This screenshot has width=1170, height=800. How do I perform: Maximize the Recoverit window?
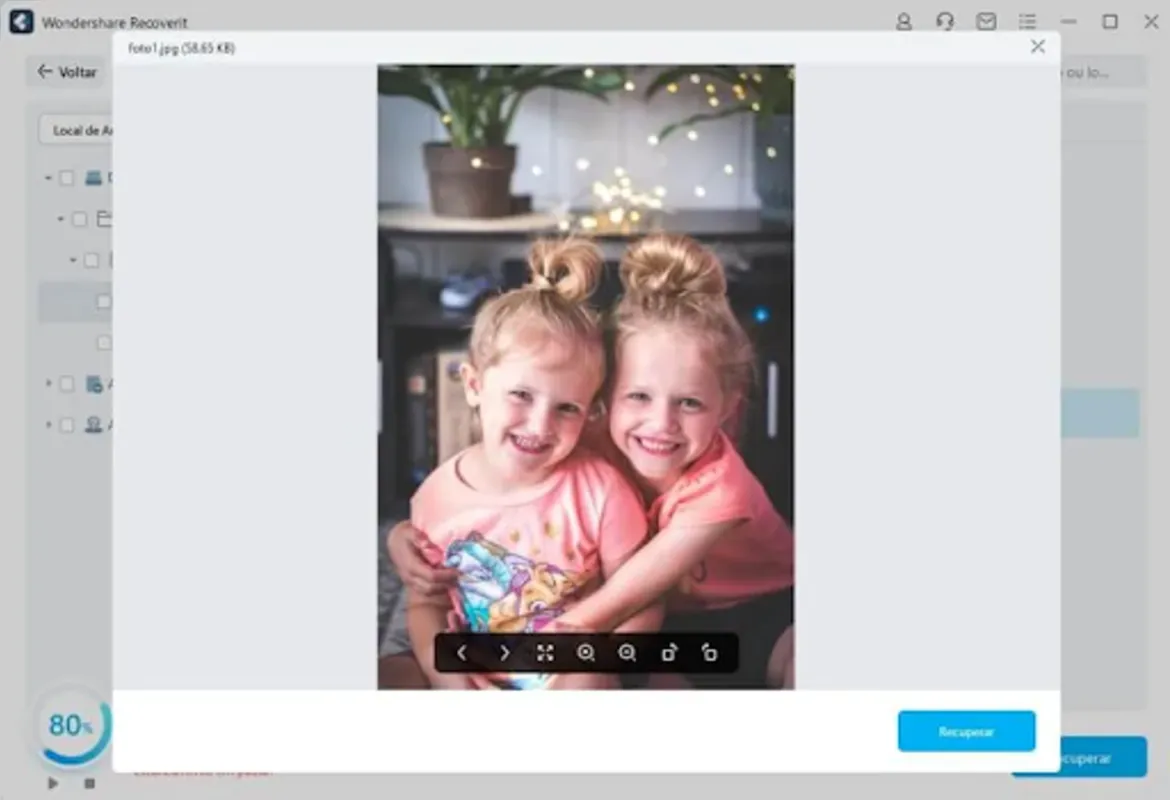click(x=1110, y=22)
